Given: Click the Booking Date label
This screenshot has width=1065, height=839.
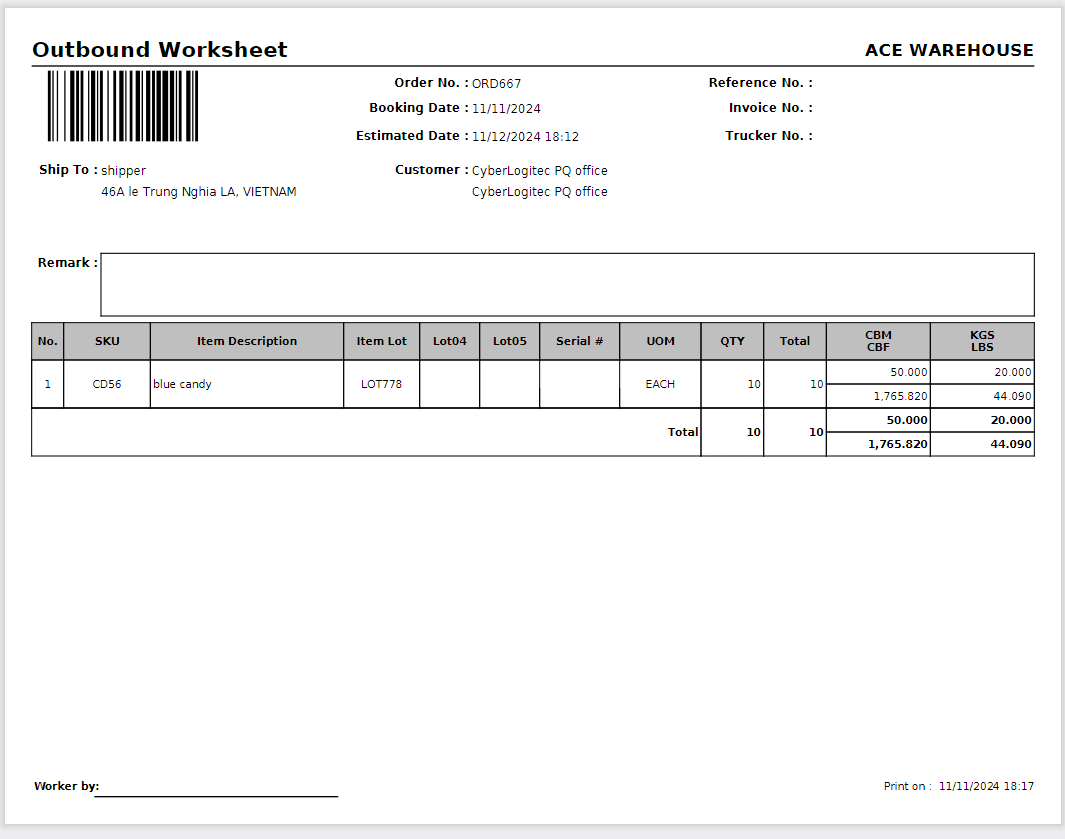Looking at the screenshot, I should (419, 108).
